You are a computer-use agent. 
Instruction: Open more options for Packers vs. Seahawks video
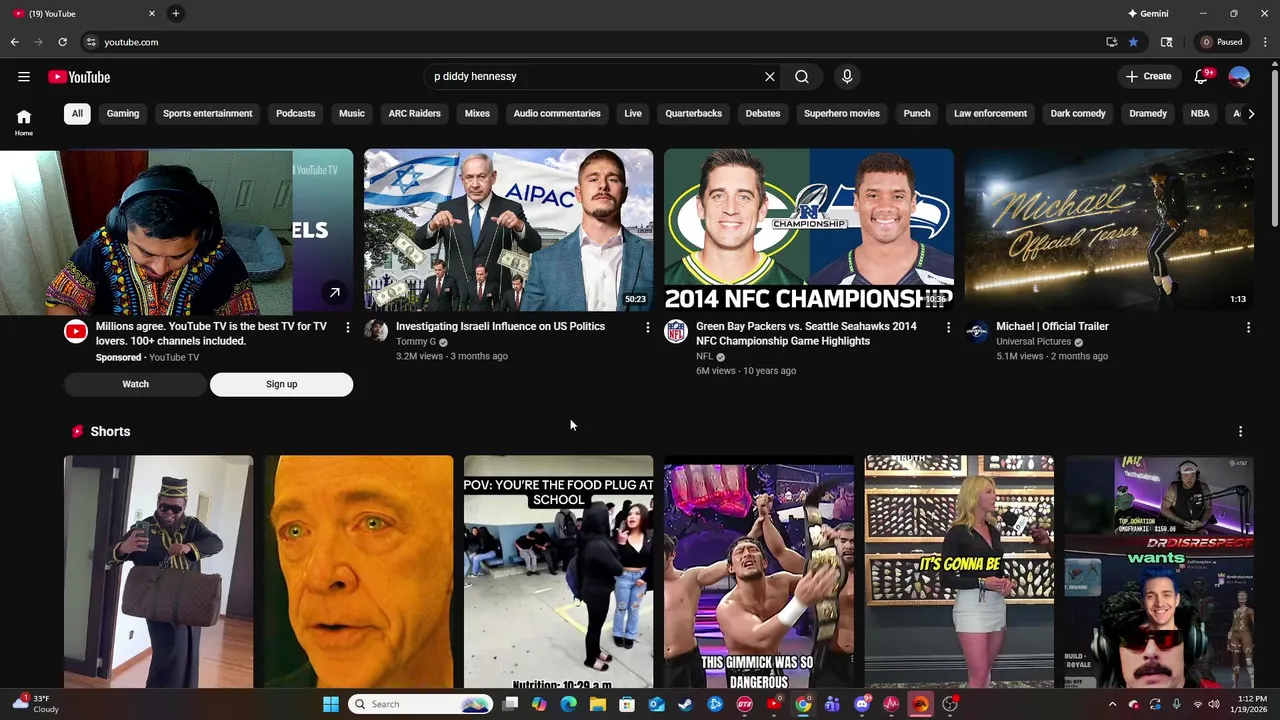click(948, 327)
